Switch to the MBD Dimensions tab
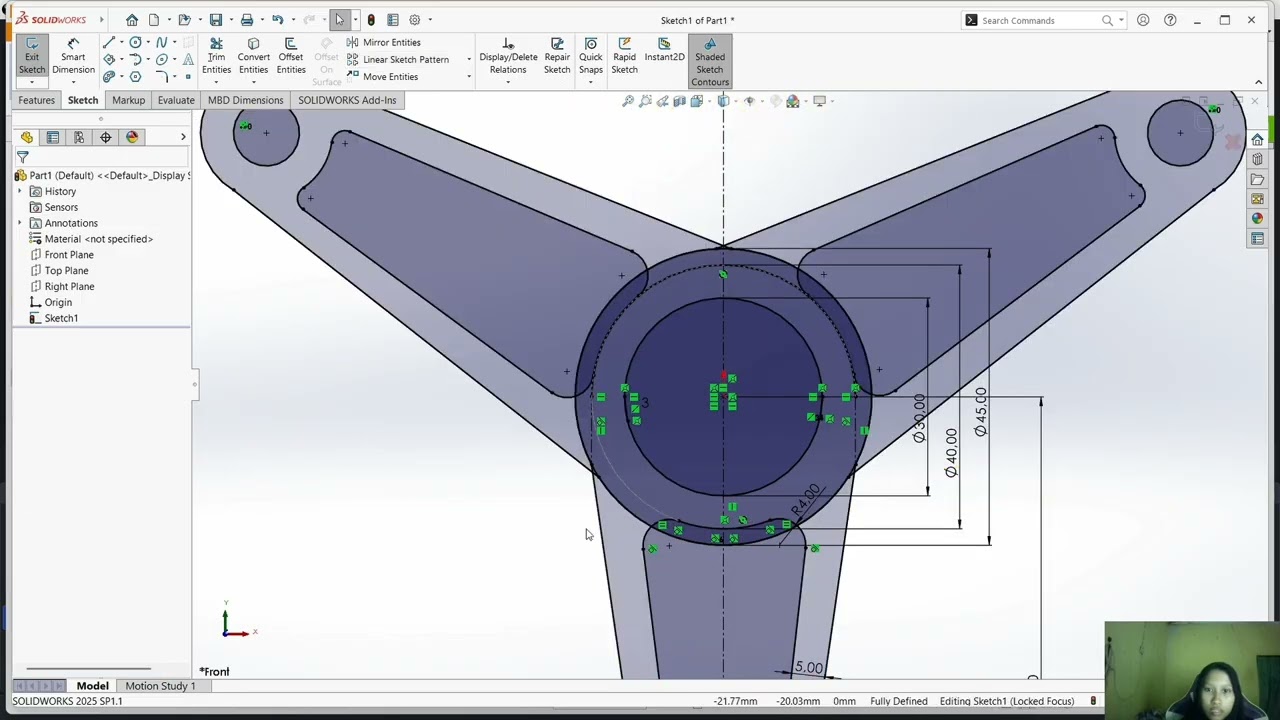Screen dimensions: 1280x720 tap(245, 100)
